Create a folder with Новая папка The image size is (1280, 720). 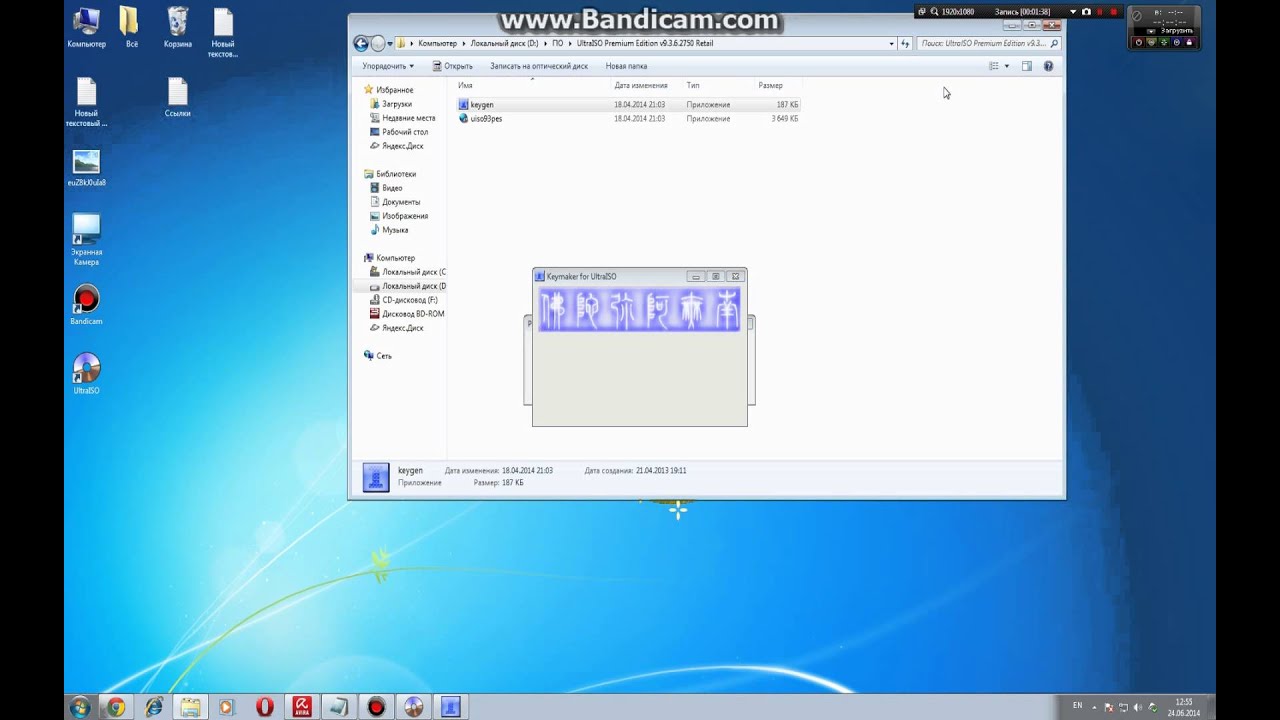626,66
